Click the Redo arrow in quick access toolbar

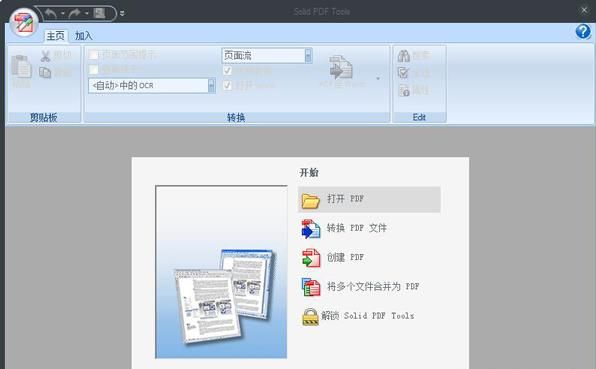[x=74, y=13]
